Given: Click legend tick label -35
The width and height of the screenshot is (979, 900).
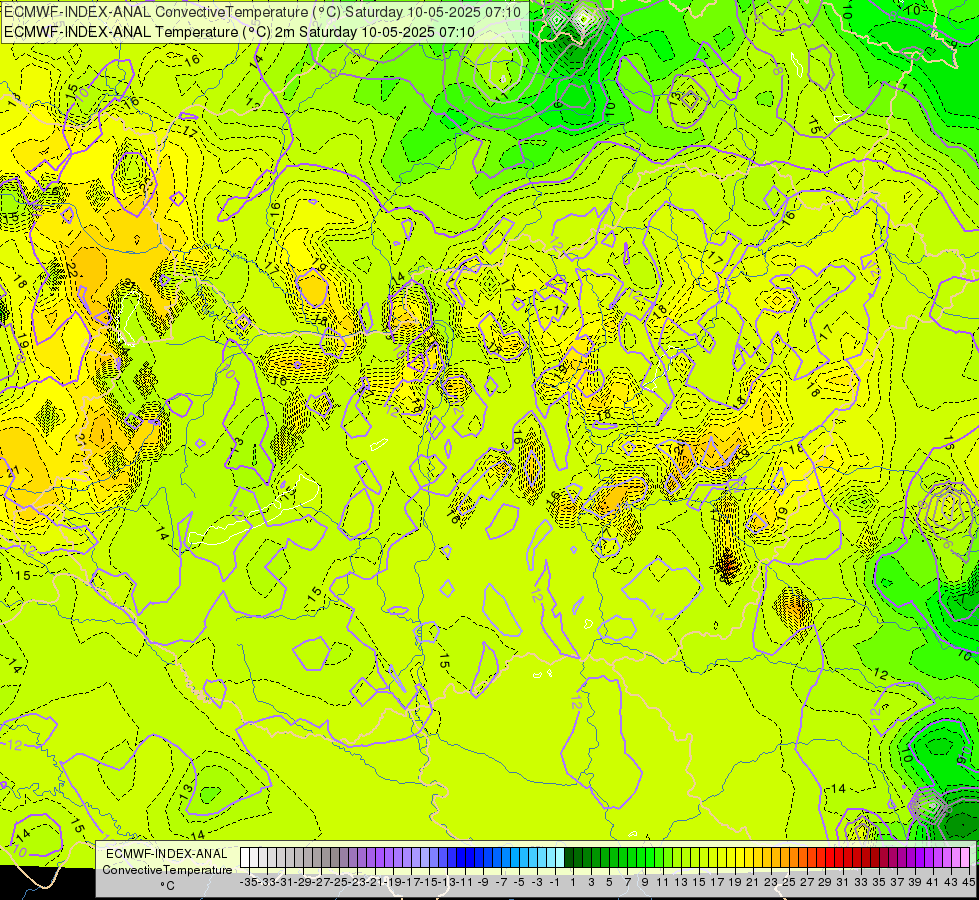Looking at the screenshot, I should (249, 882).
